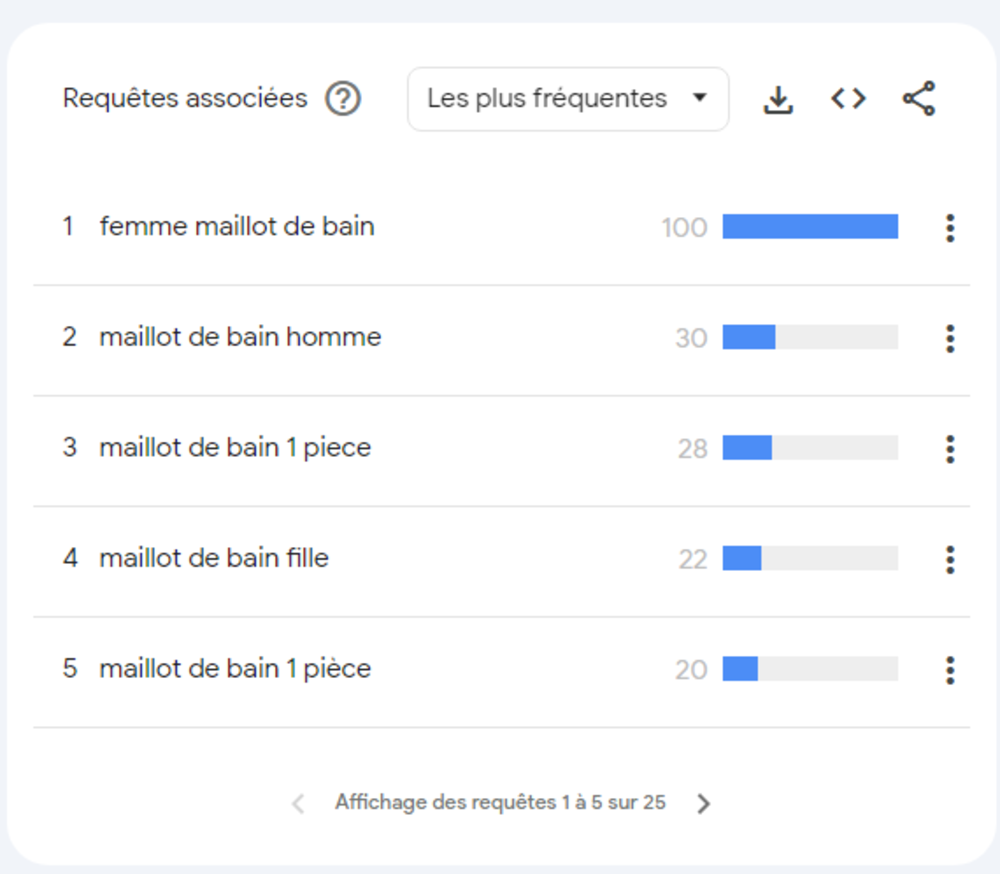Open three-dot menu for maillot de bain 1 pièce
This screenshot has width=1000, height=874.
click(x=950, y=669)
